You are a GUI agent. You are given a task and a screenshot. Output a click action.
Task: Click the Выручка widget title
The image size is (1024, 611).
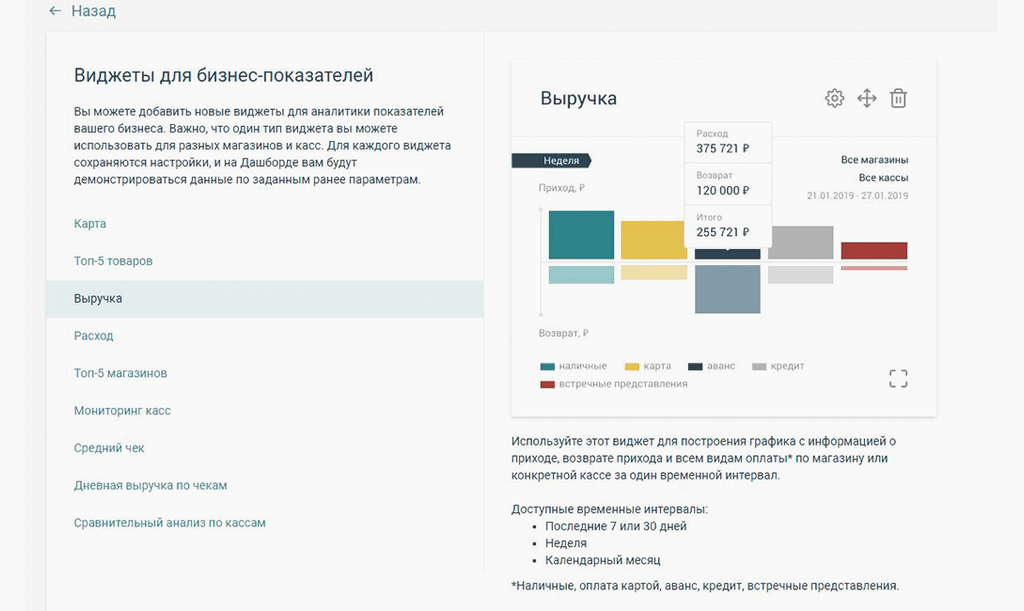click(x=579, y=99)
